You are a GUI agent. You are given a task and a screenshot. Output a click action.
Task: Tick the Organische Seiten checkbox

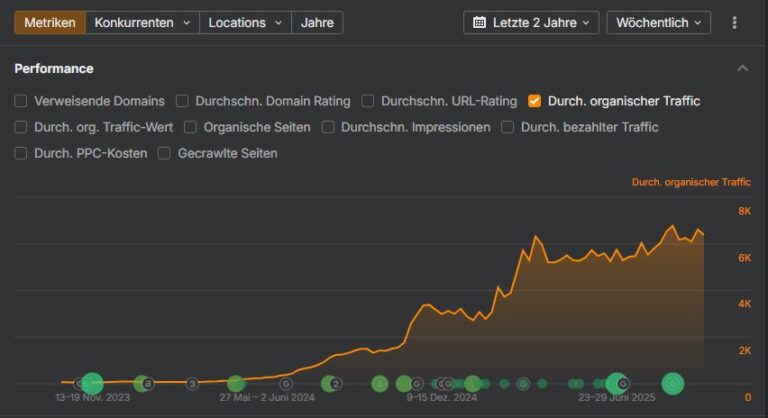point(190,127)
